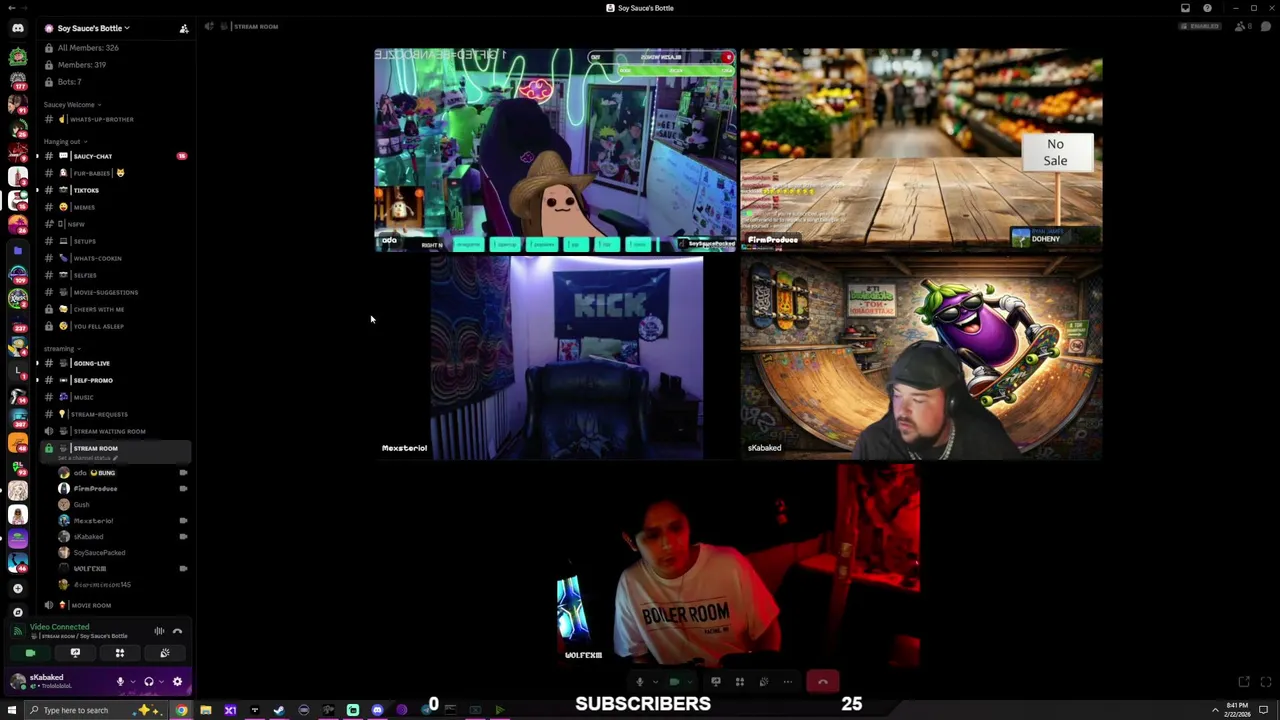Open the self-promo channel
The height and width of the screenshot is (720, 1280).
tap(115, 380)
